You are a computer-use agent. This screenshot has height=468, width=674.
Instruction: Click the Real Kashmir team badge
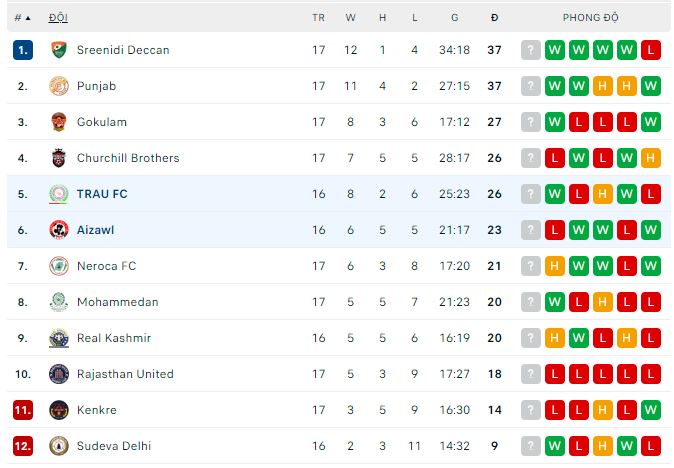click(x=58, y=338)
